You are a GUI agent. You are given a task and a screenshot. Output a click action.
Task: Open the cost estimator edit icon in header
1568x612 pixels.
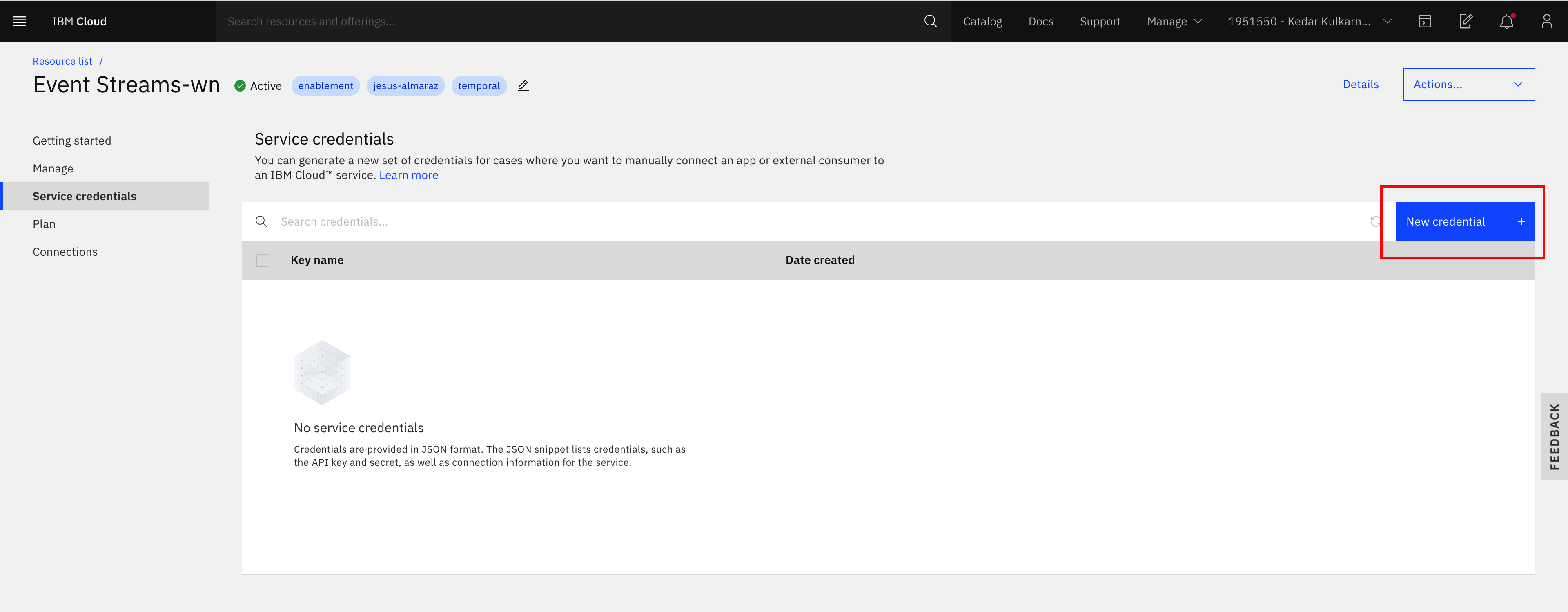pyautogui.click(x=1466, y=21)
